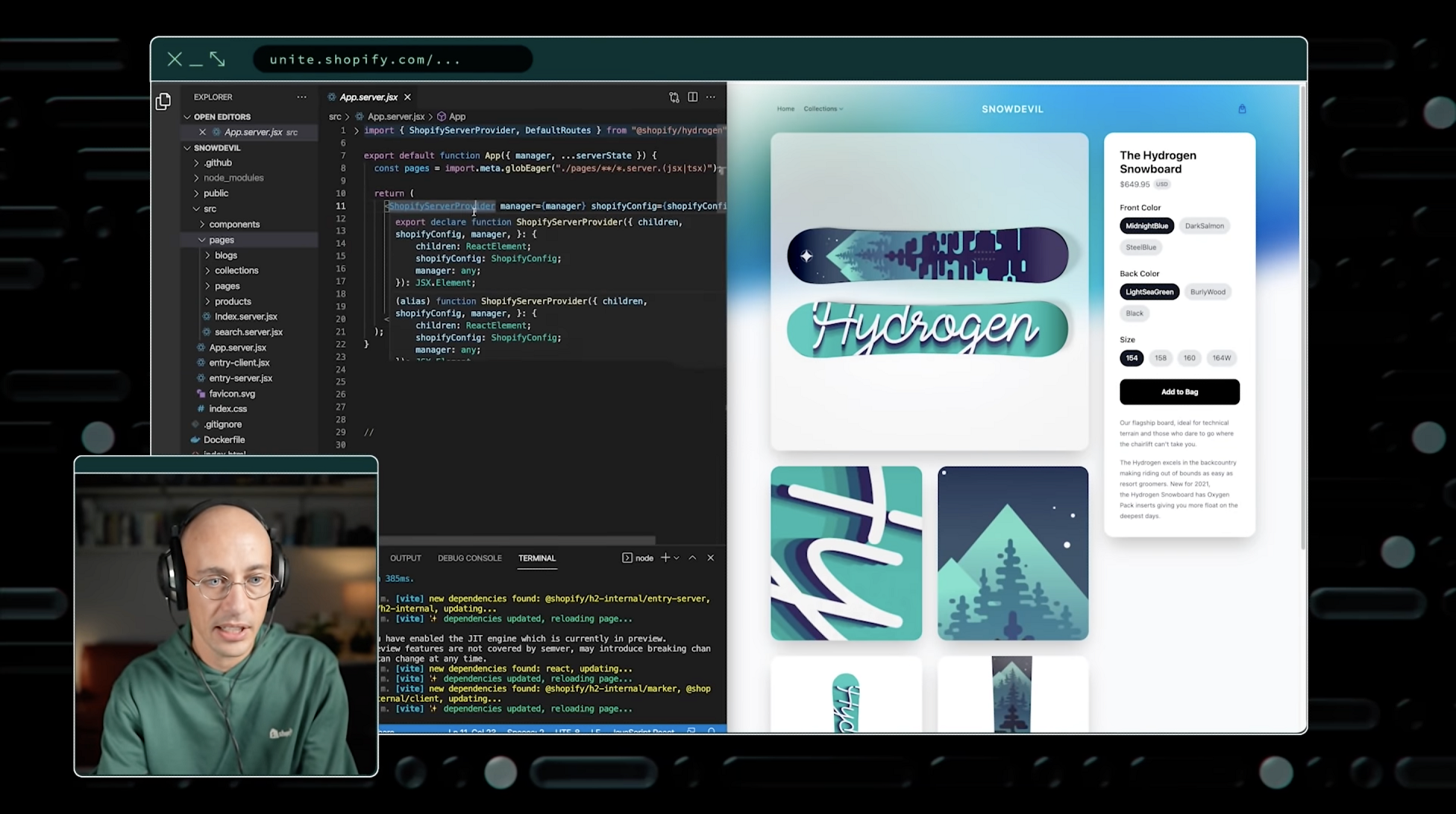Click the store preview vertical scrollbar
Image resolution: width=1456 pixels, height=814 pixels.
[x=1303, y=319]
